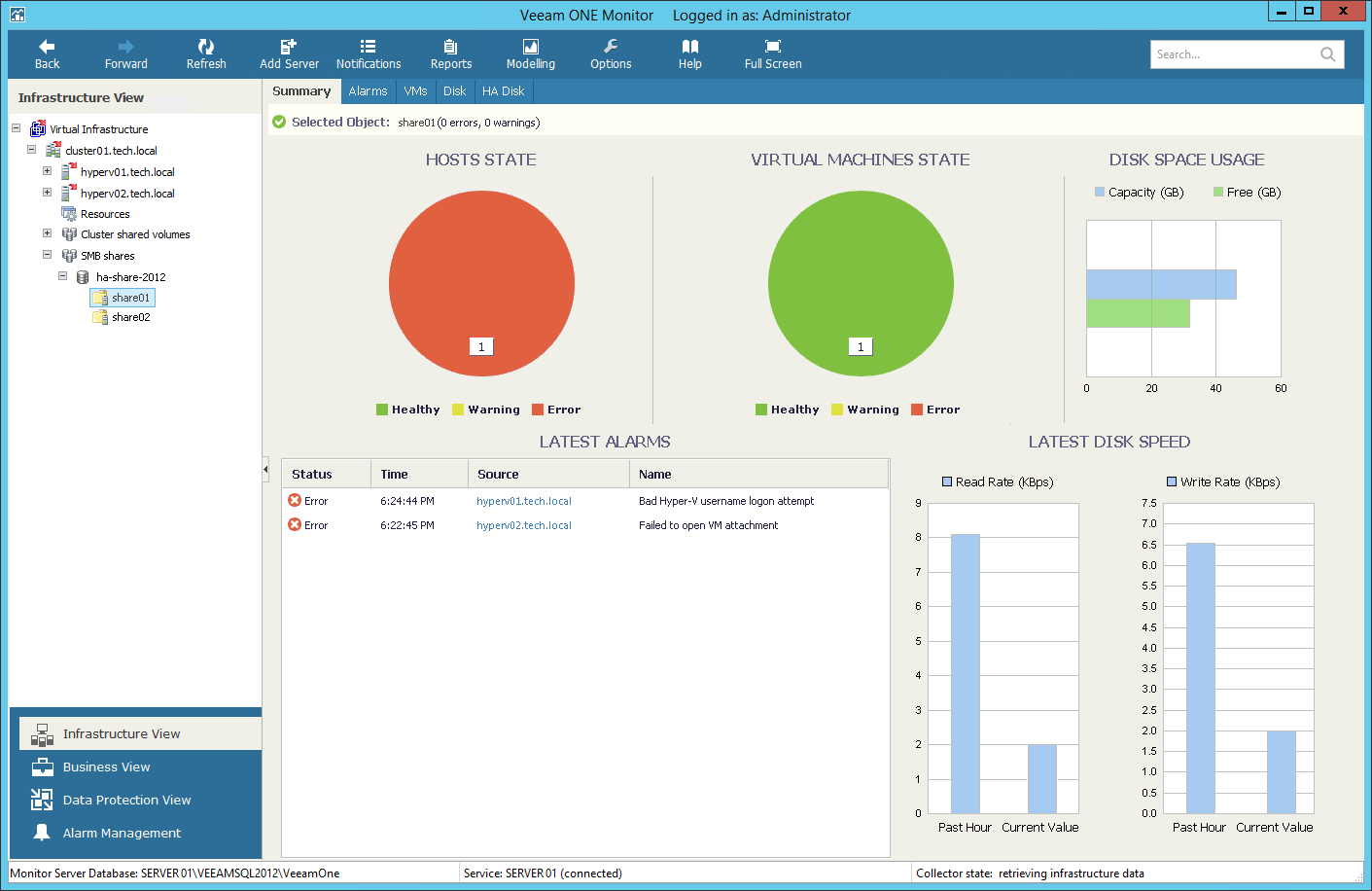Switch to the HA Disk tab

point(503,91)
